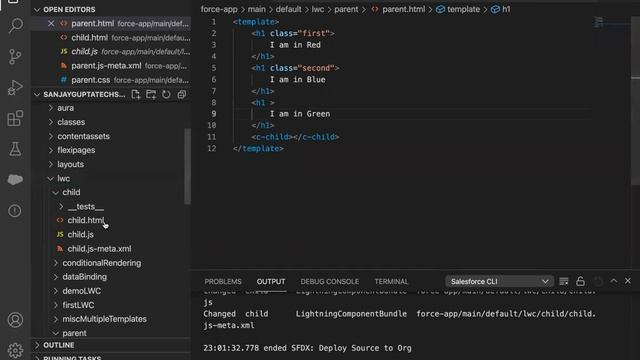Switch to the Output tab

271,282
